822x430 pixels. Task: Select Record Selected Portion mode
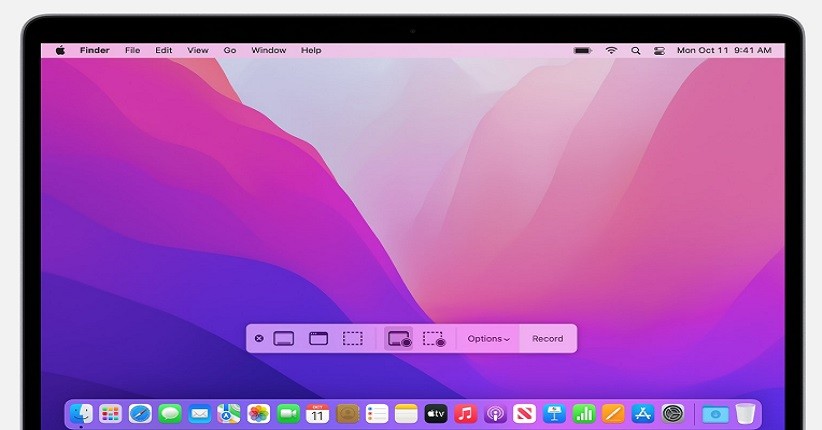(434, 339)
